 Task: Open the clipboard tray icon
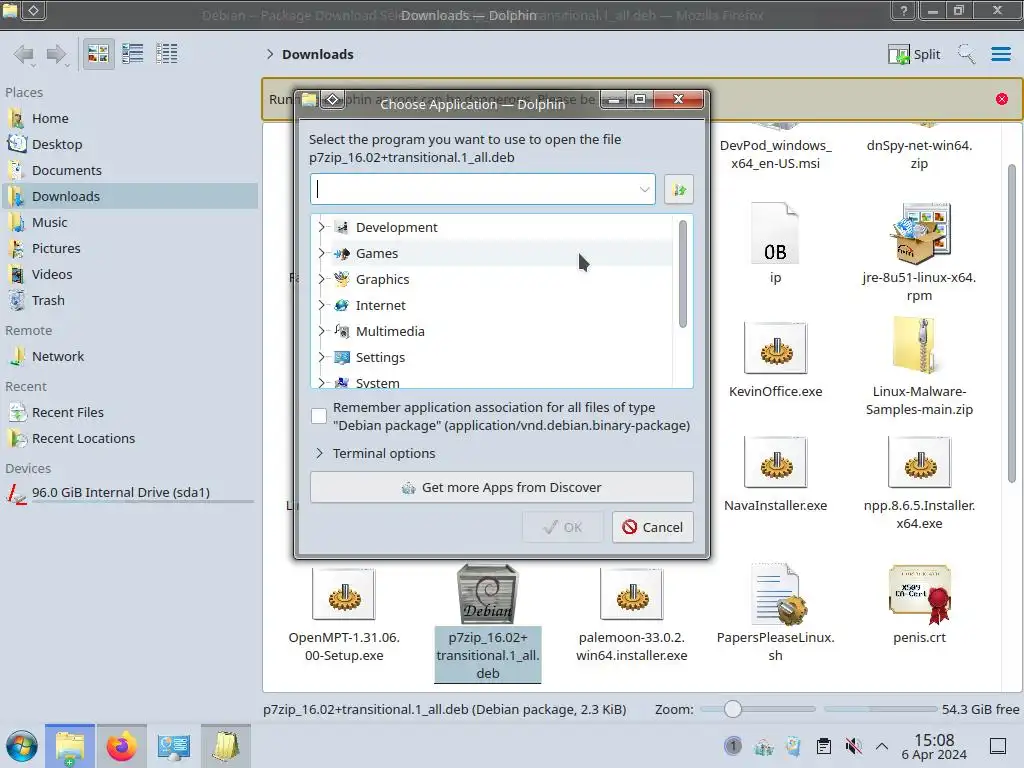824,746
